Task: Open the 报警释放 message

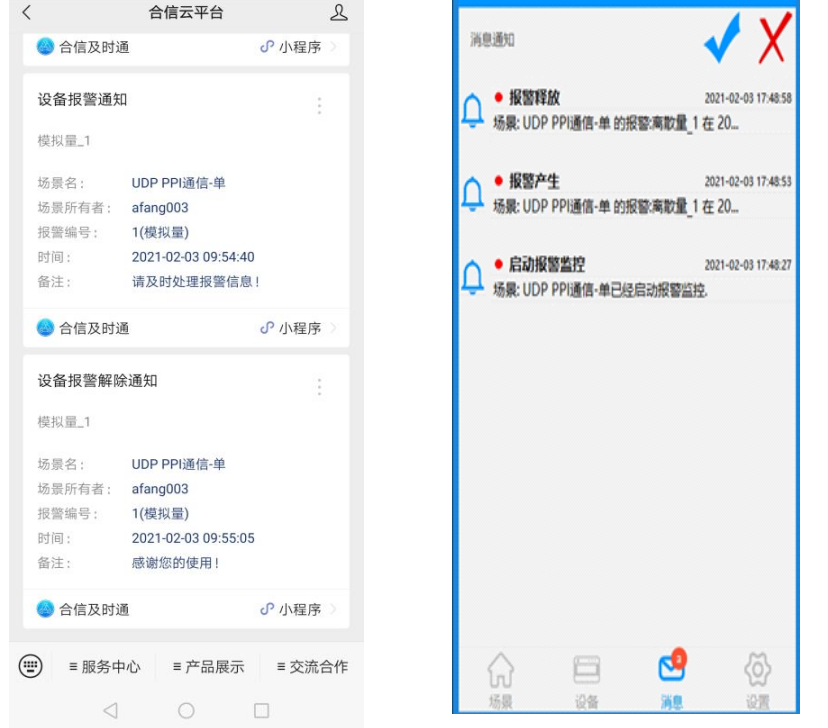Action: [x=627, y=110]
